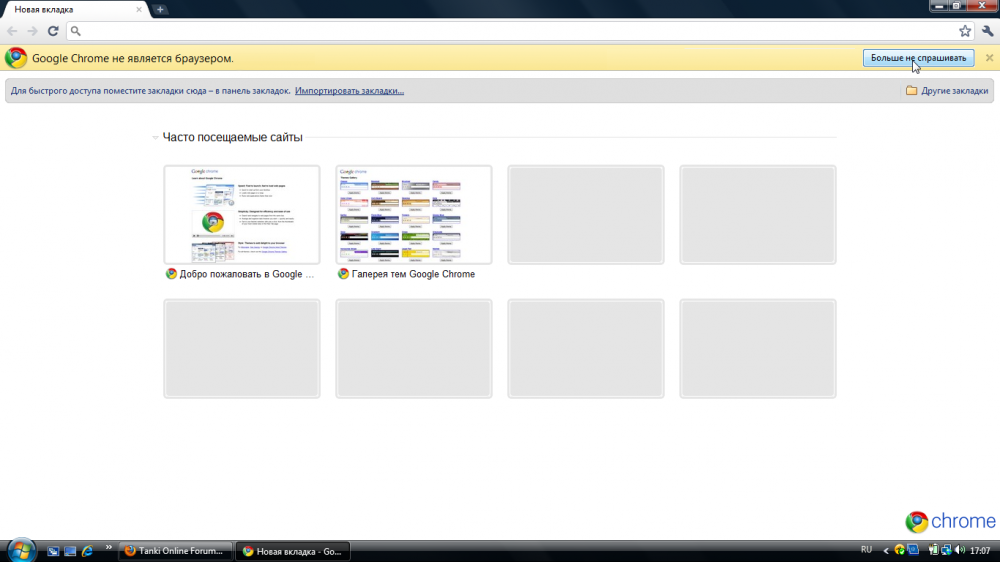Click Импортировать закладки link
The width and height of the screenshot is (1000, 562).
pos(349,91)
